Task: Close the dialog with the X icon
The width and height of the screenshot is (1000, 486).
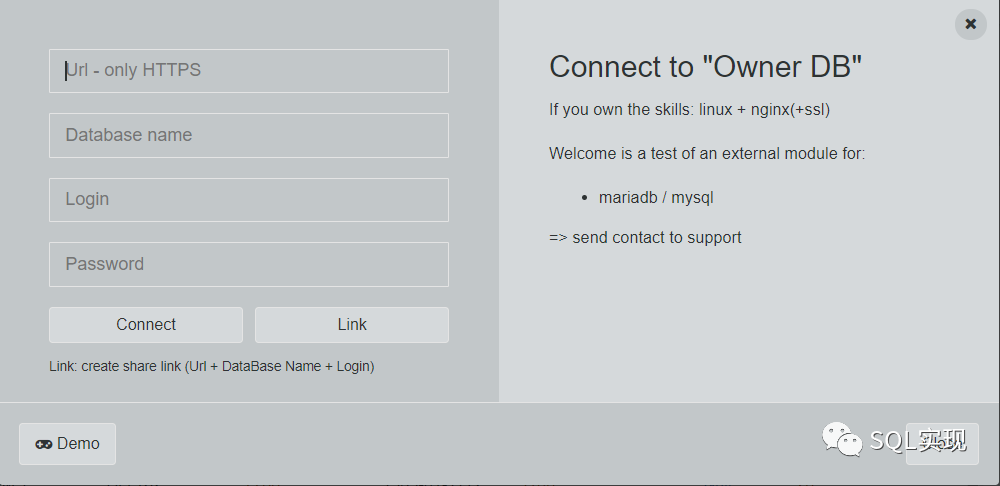Action: point(970,24)
